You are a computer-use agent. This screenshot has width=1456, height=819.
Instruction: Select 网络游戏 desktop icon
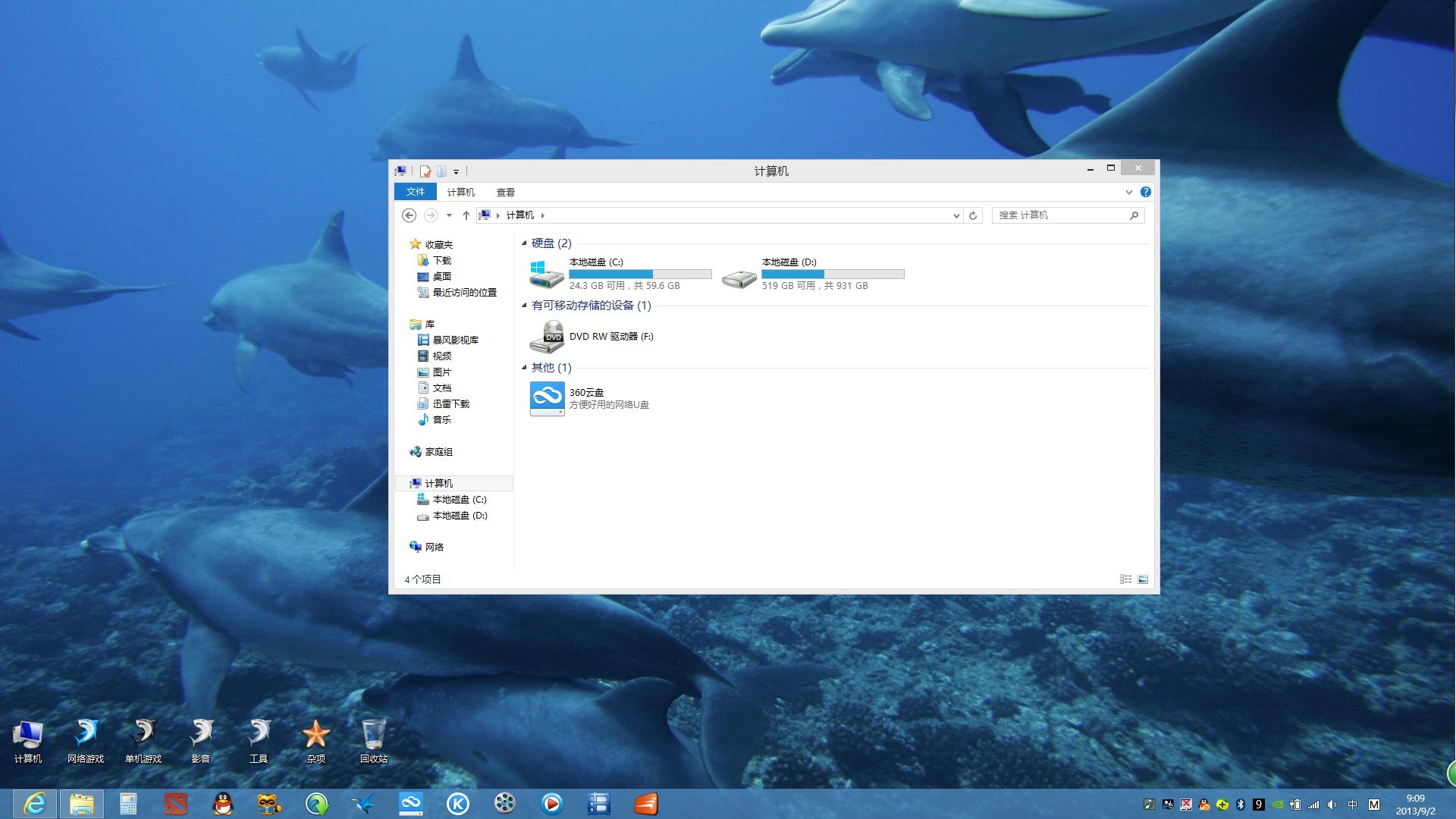pyautogui.click(x=86, y=741)
